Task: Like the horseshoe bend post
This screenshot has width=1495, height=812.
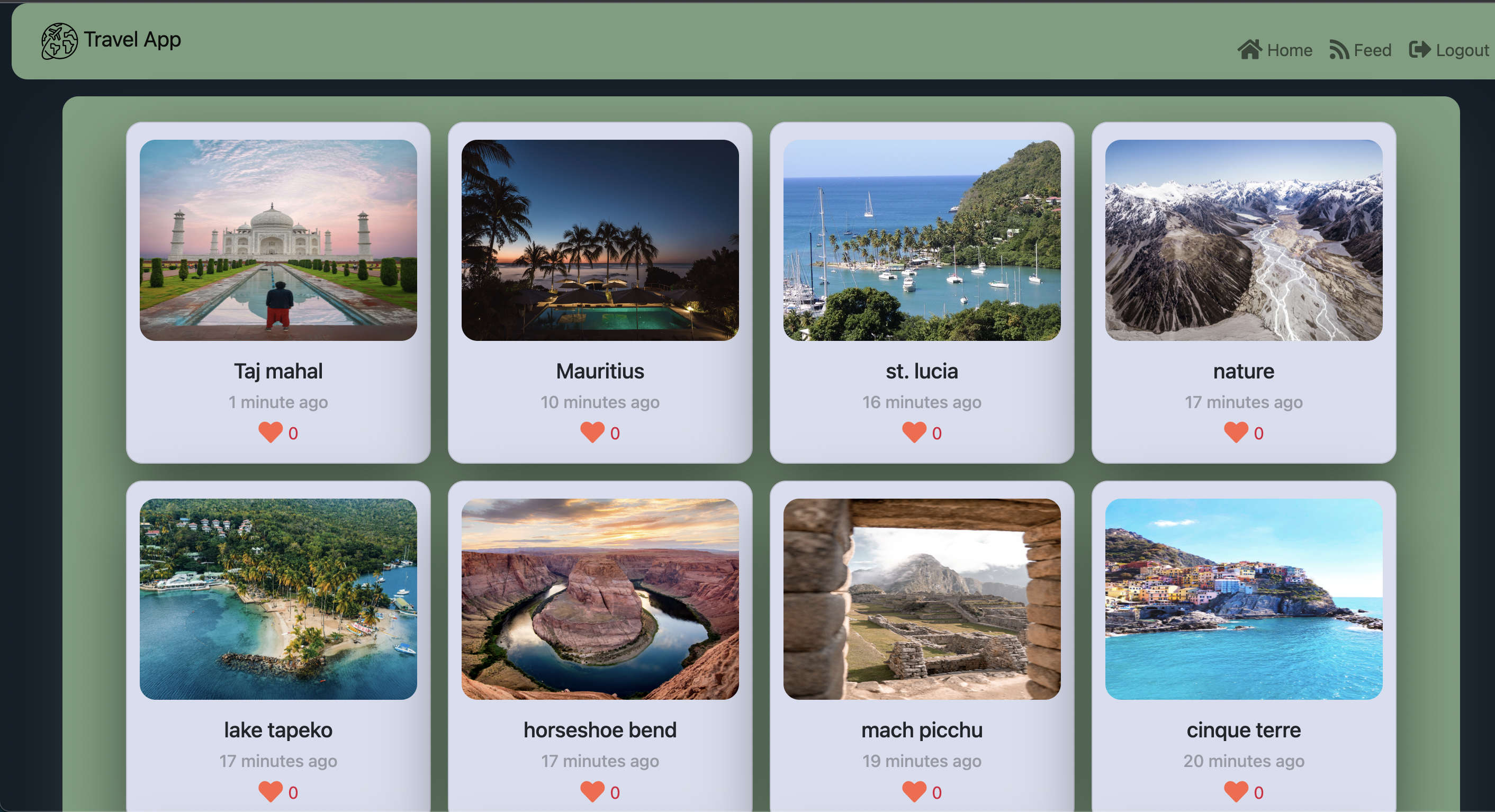Action: [x=592, y=791]
